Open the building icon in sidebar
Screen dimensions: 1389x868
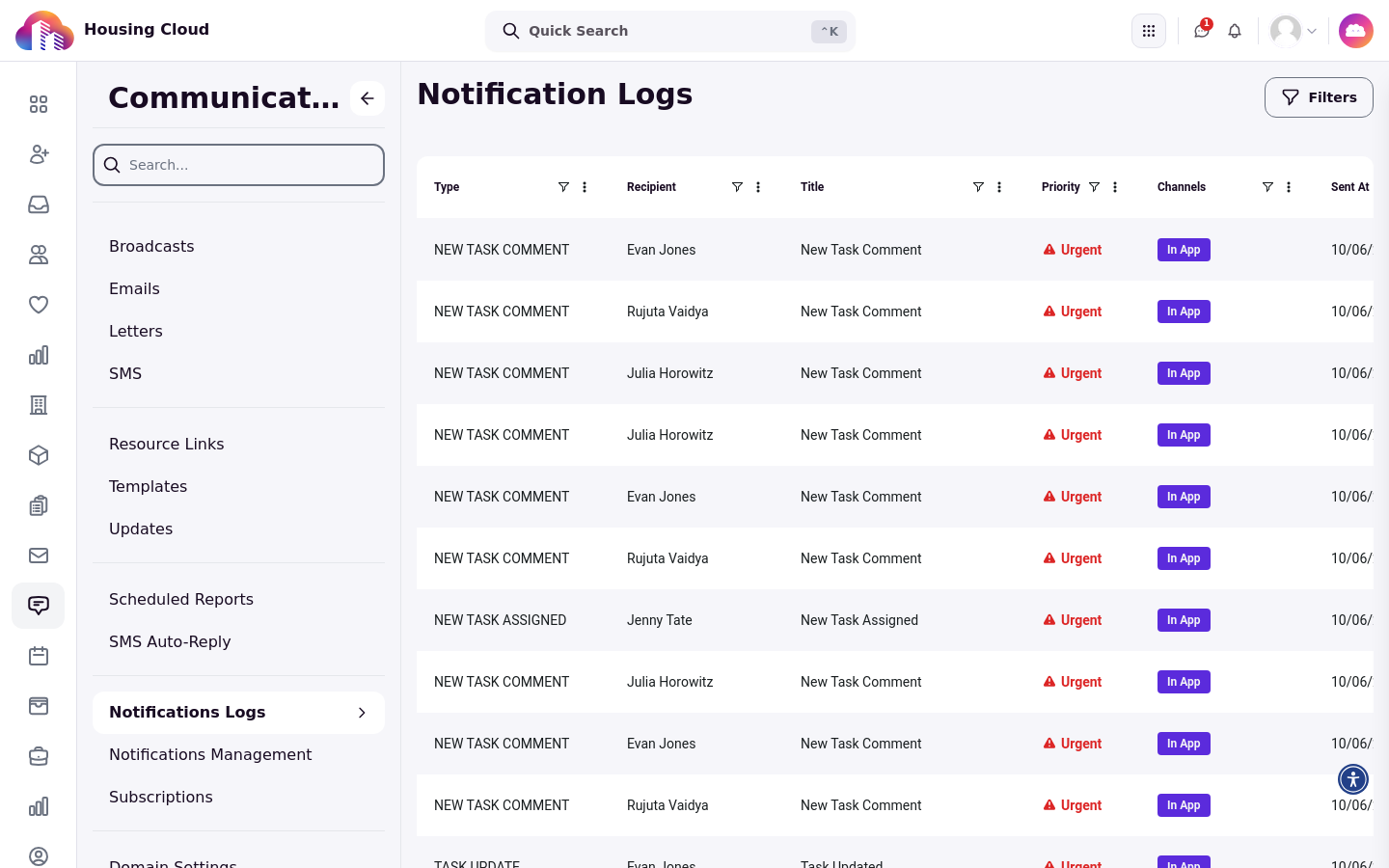pos(39,405)
